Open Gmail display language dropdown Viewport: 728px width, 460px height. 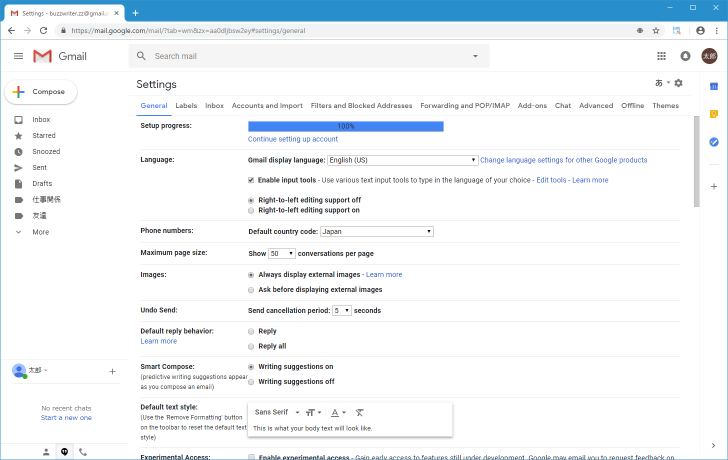403,160
